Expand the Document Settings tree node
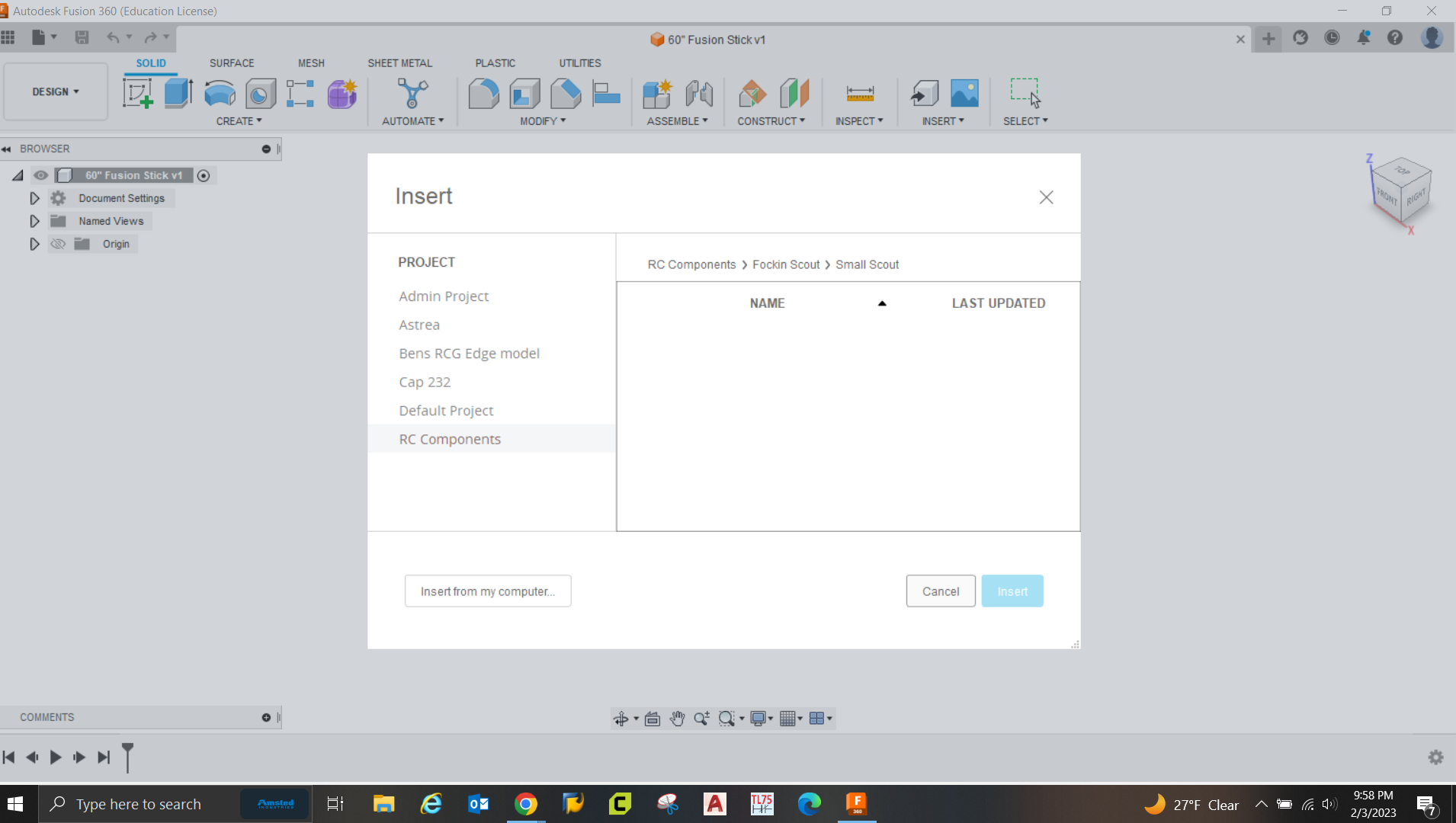This screenshot has width=1456, height=823. click(34, 198)
